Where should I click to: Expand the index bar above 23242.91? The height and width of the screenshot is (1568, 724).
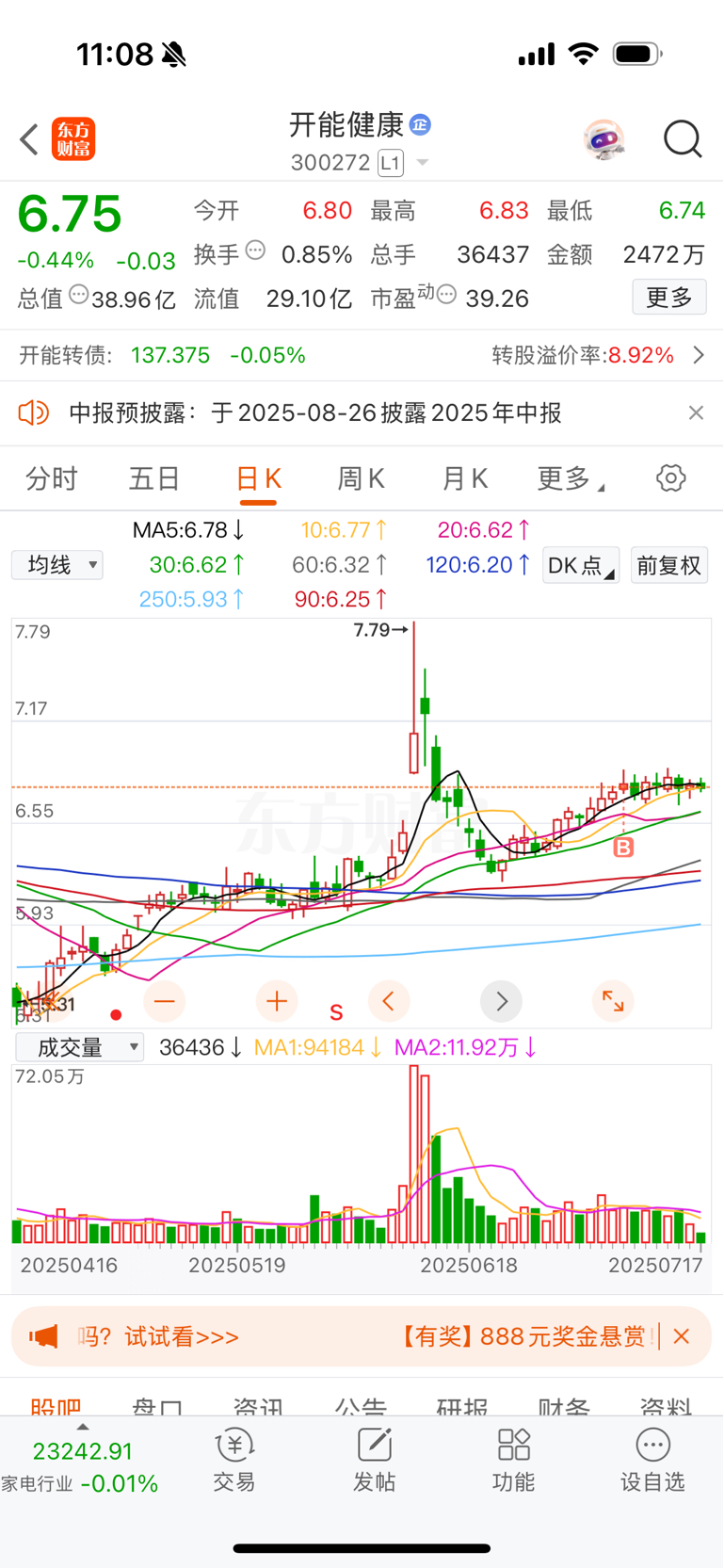tap(83, 1427)
